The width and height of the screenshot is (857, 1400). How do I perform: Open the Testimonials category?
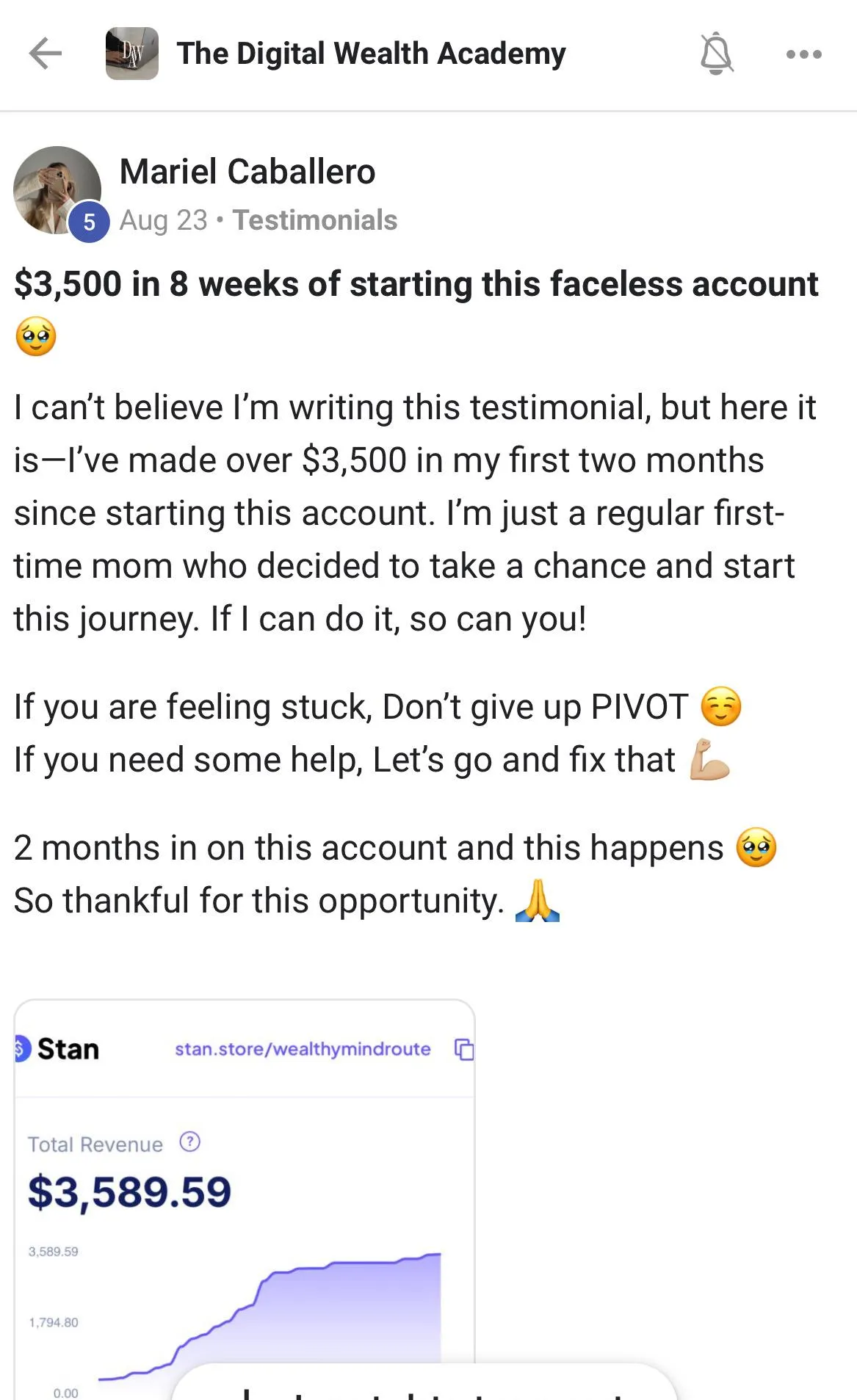314,220
